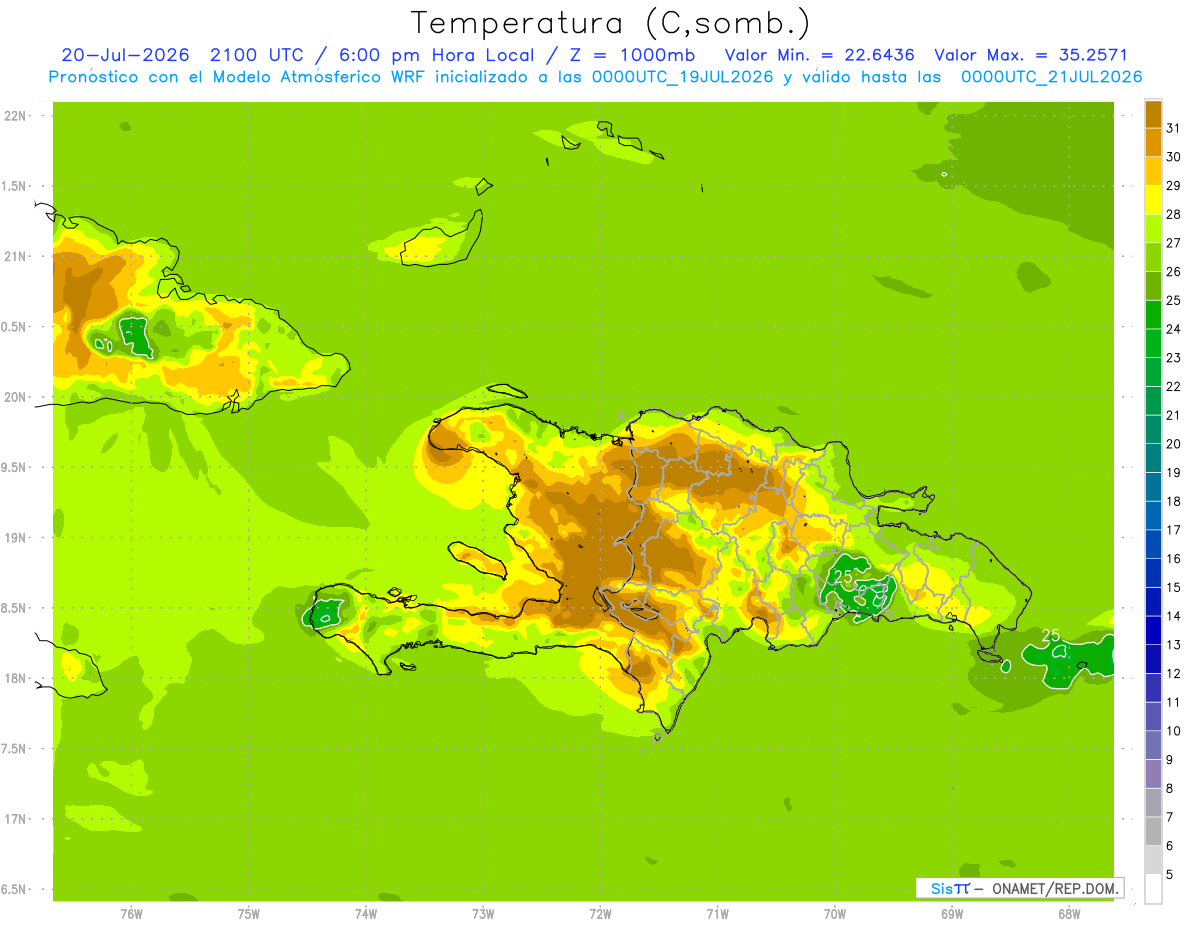Click the "21N" latitude label
The image size is (1200, 927).
[16, 256]
